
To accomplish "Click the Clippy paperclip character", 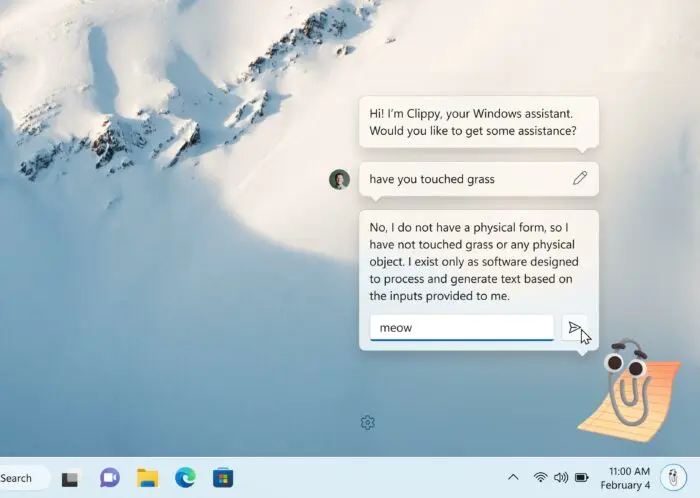I will pos(629,389).
